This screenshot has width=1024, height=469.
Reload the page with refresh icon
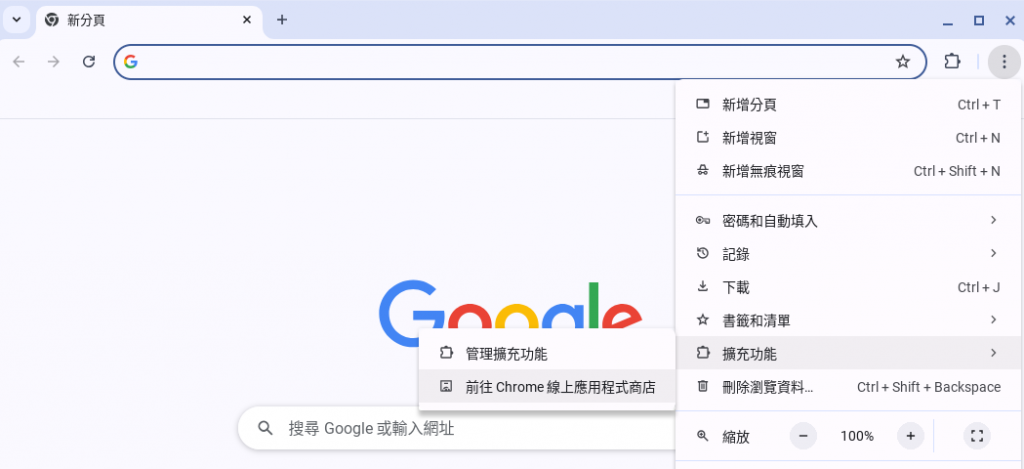pyautogui.click(x=89, y=62)
